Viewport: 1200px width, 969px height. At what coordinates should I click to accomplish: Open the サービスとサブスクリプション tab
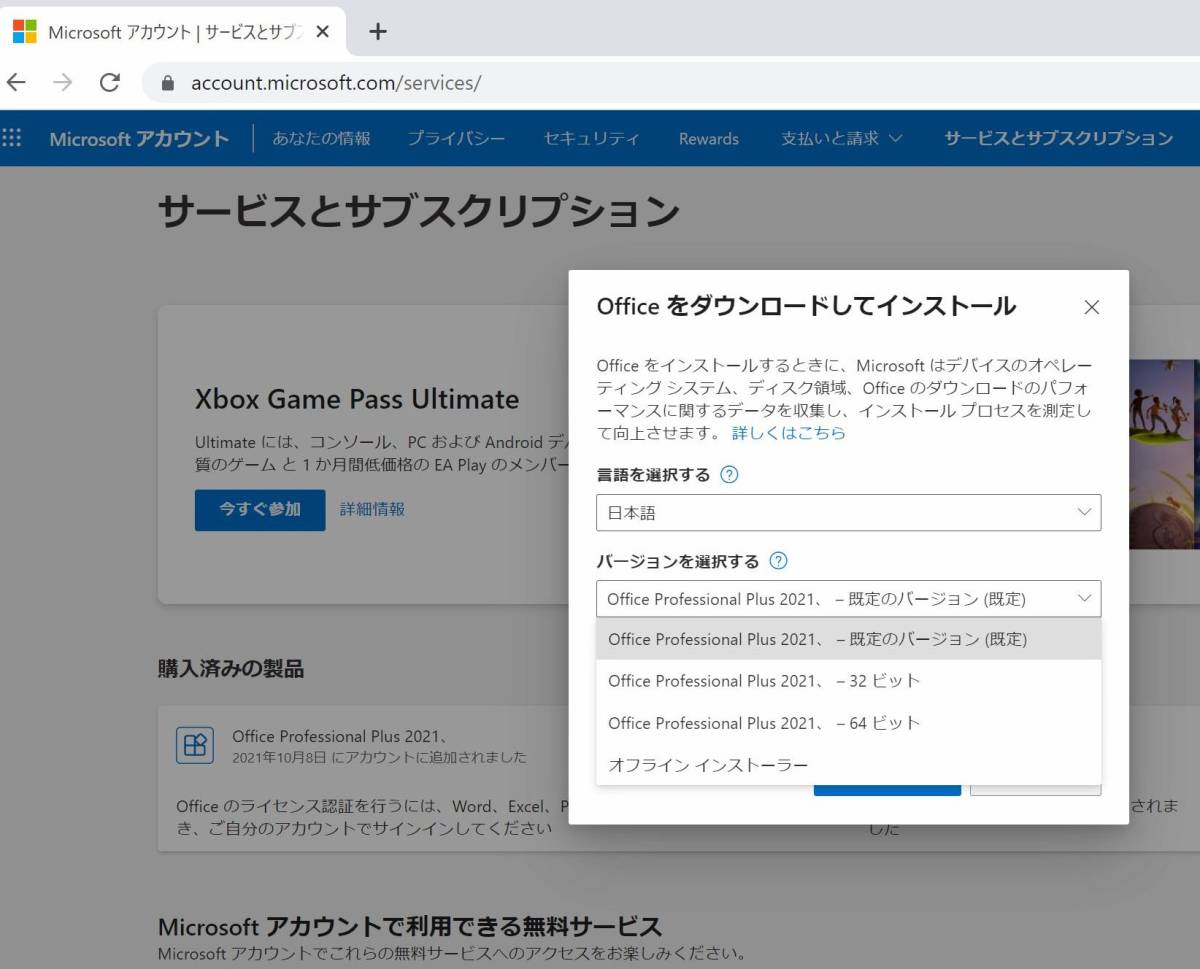coord(1059,138)
